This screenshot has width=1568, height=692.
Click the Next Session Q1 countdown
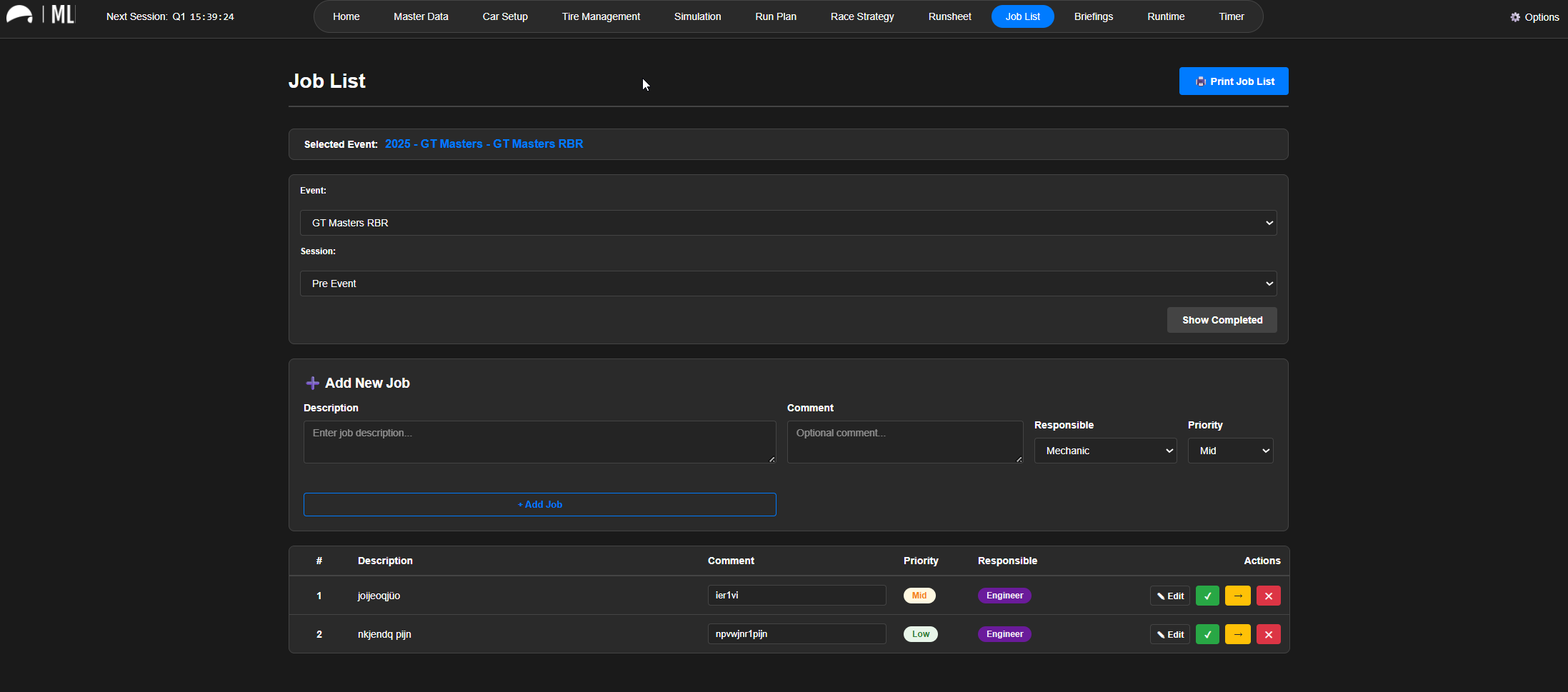[x=170, y=16]
